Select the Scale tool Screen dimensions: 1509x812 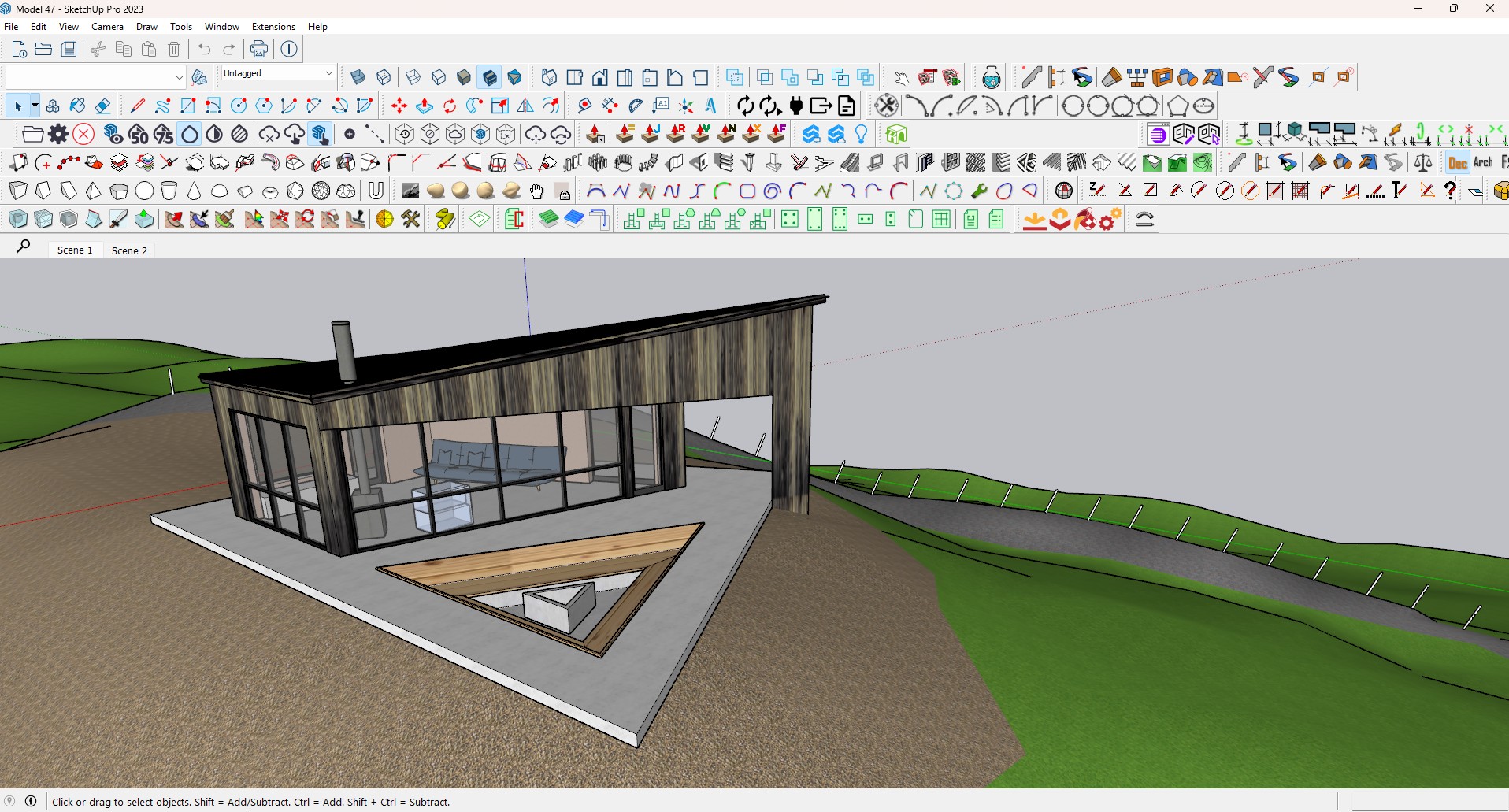click(x=500, y=106)
